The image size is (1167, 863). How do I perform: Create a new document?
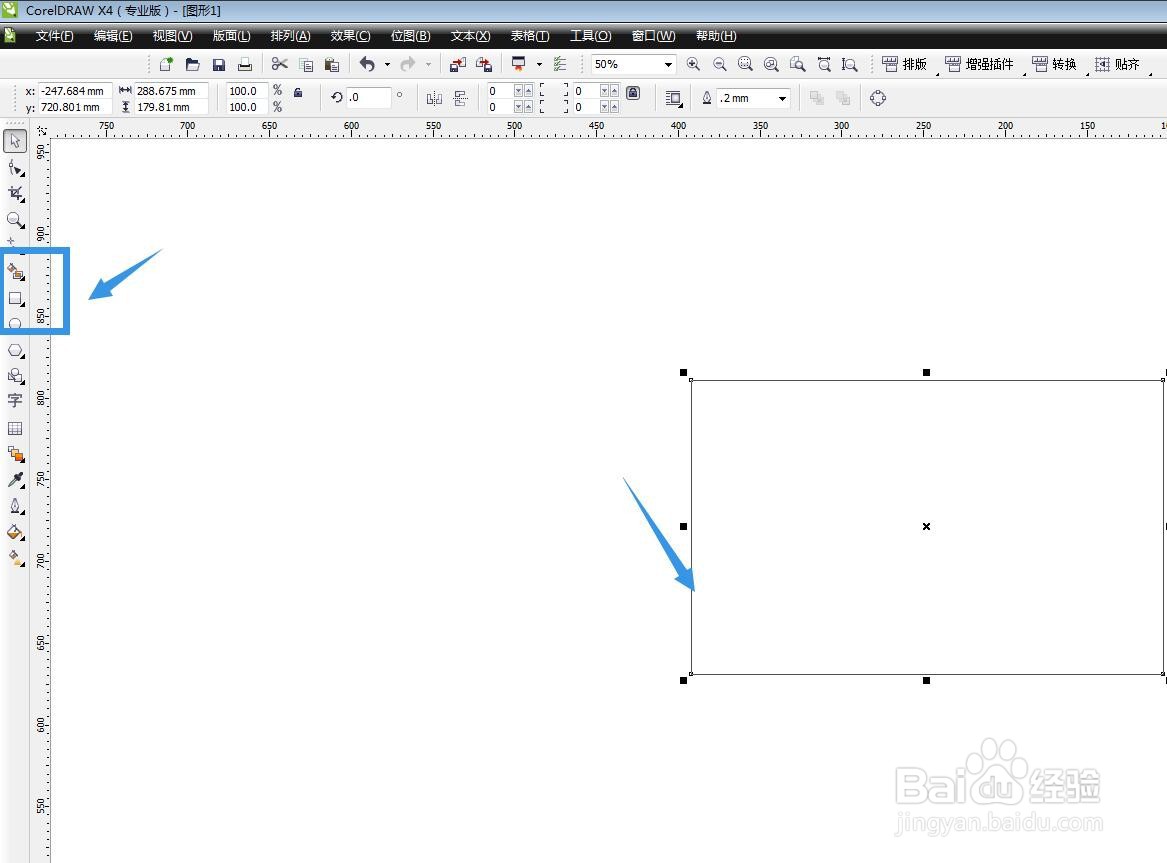(166, 64)
